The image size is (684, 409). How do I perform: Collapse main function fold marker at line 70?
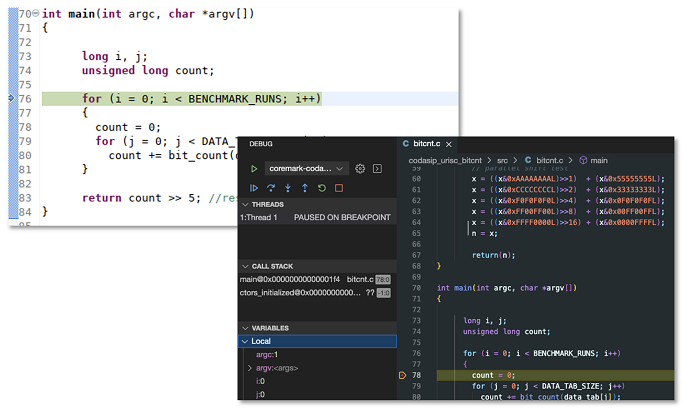click(36, 13)
